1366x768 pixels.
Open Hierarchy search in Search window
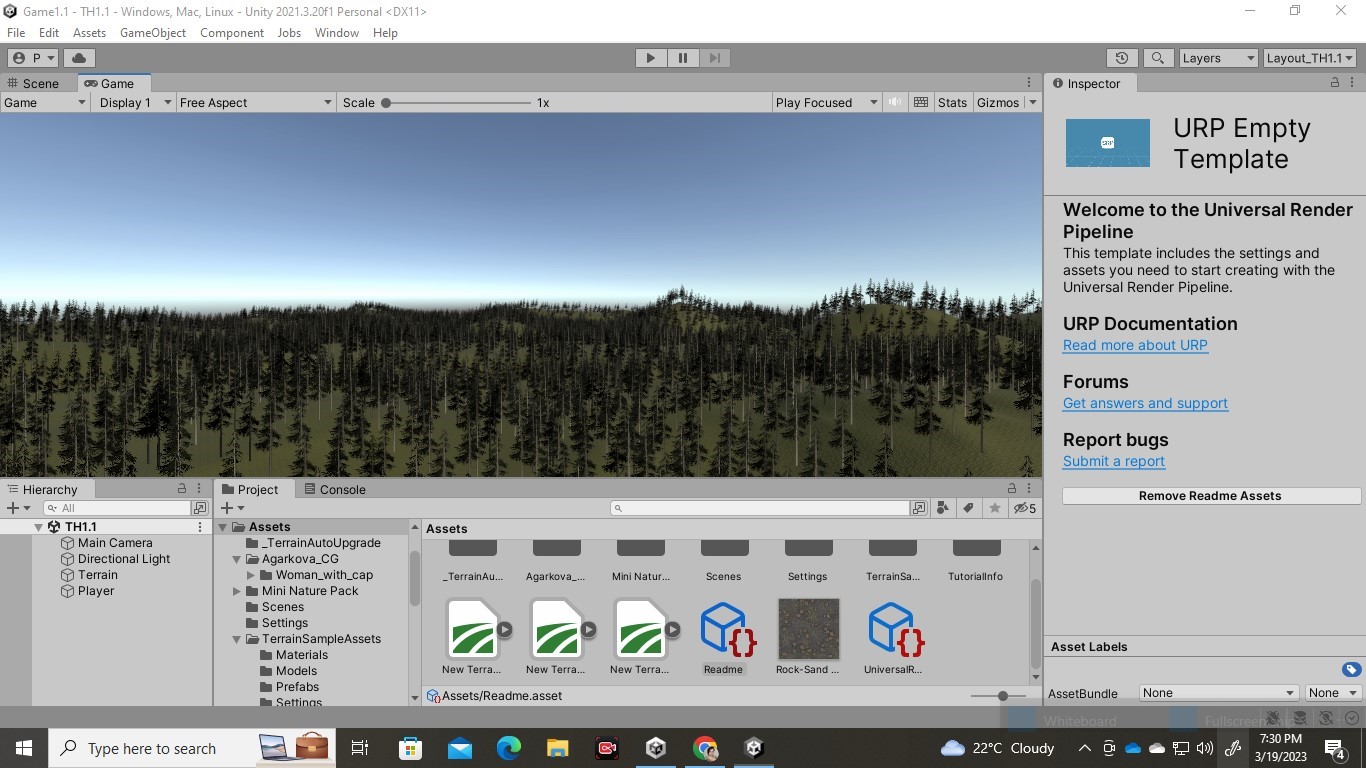point(200,508)
